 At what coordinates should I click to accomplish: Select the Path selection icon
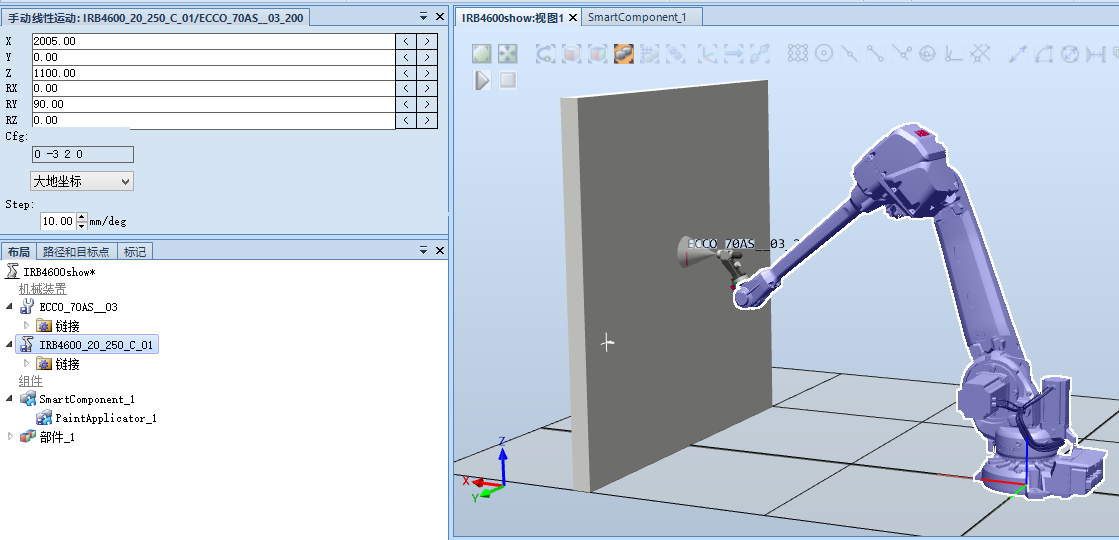pyautogui.click(x=761, y=54)
